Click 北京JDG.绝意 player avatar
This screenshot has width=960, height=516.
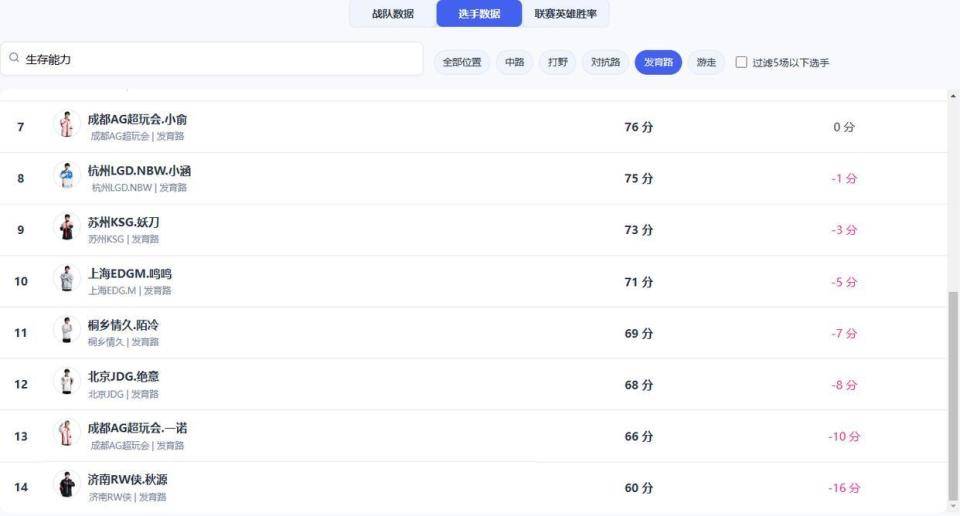click(x=66, y=383)
